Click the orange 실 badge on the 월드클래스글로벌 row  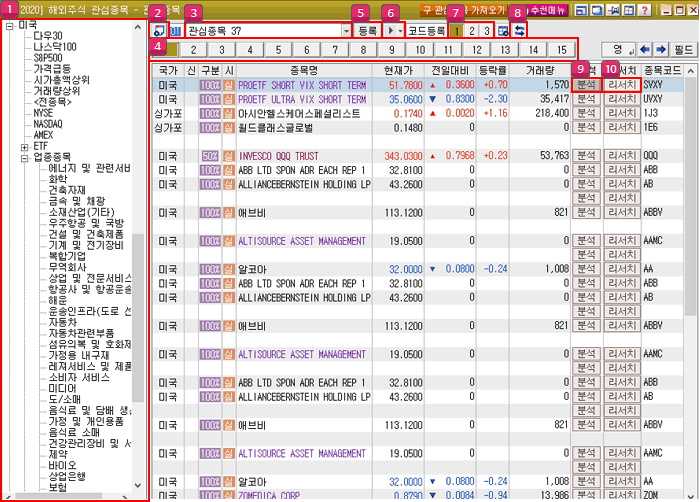(229, 128)
